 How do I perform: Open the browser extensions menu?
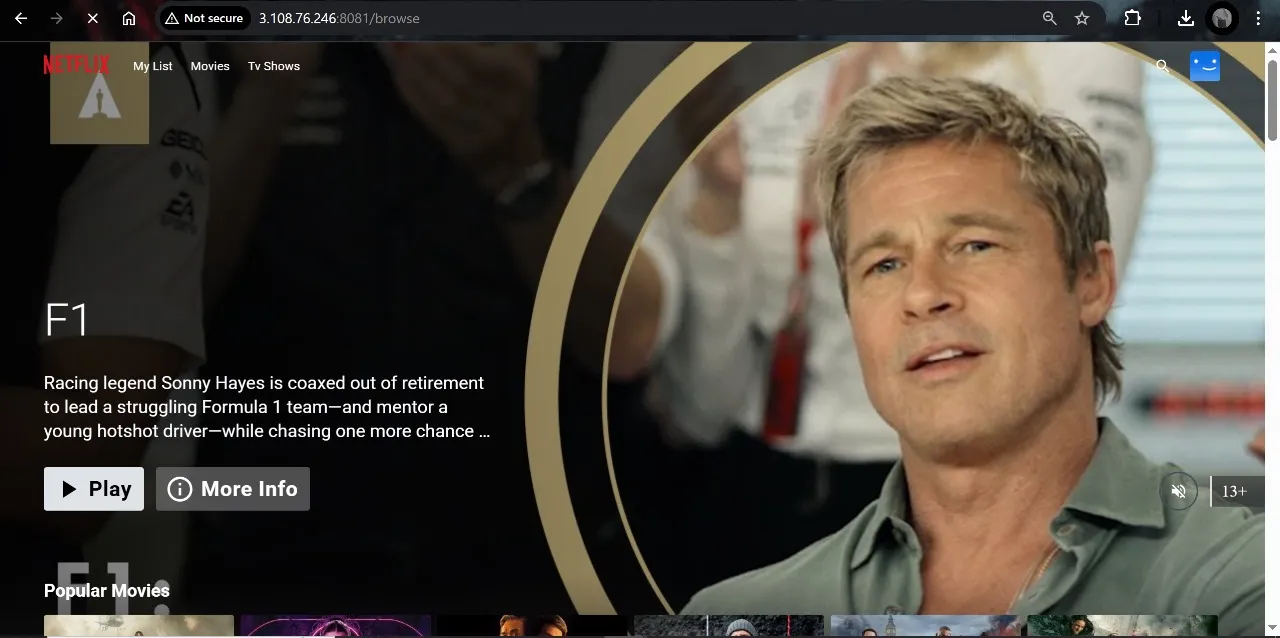[1132, 18]
